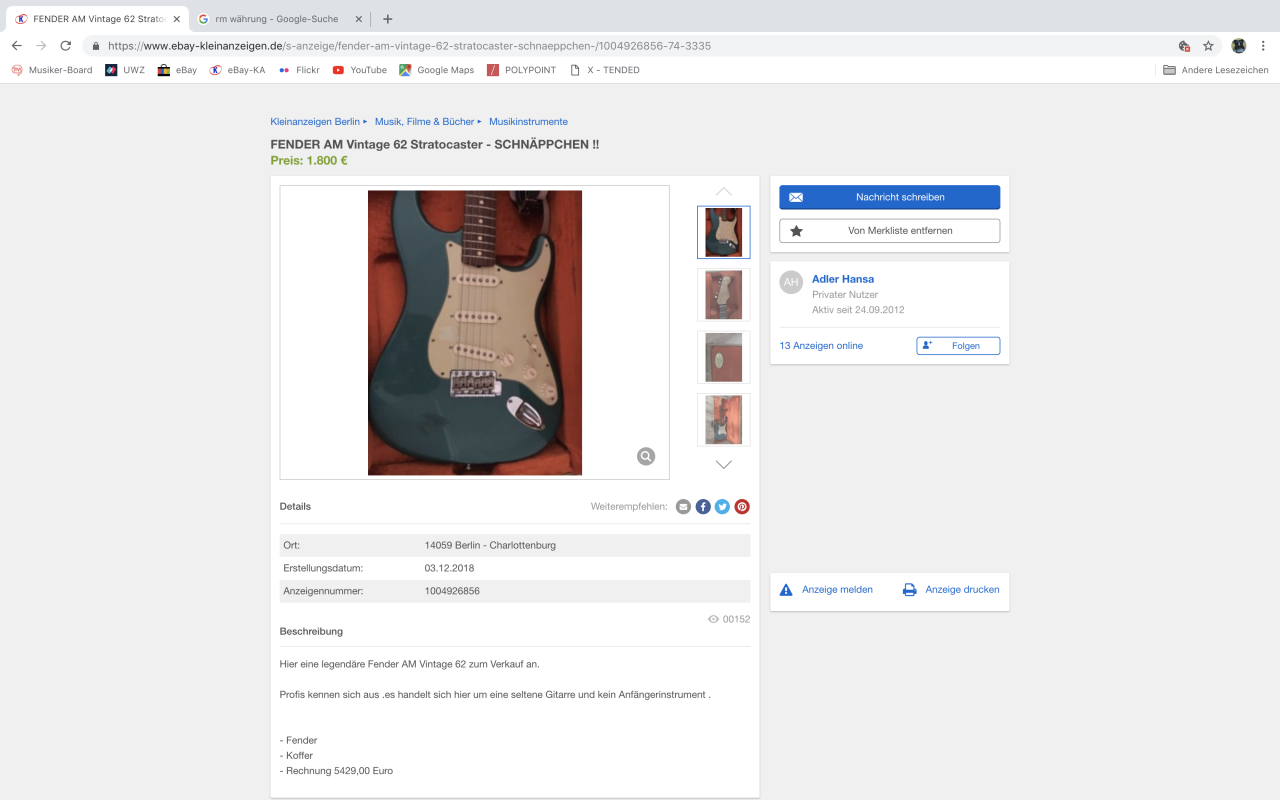Screen dimensions: 1280x800
Task: Click the profile avatar in toolbar
Action: [x=1238, y=46]
